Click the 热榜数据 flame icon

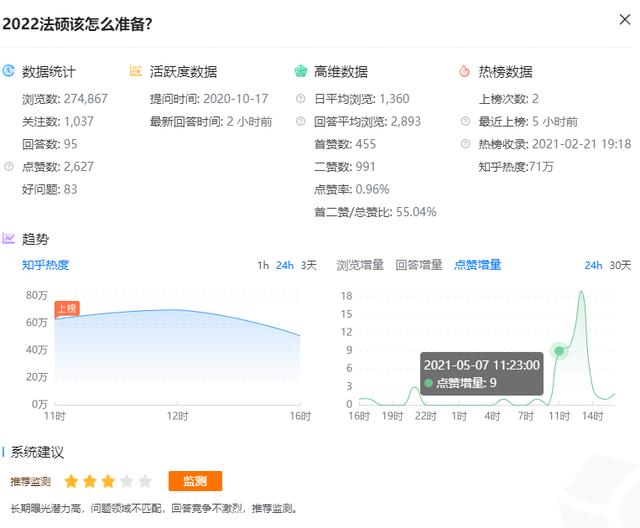pos(464,72)
